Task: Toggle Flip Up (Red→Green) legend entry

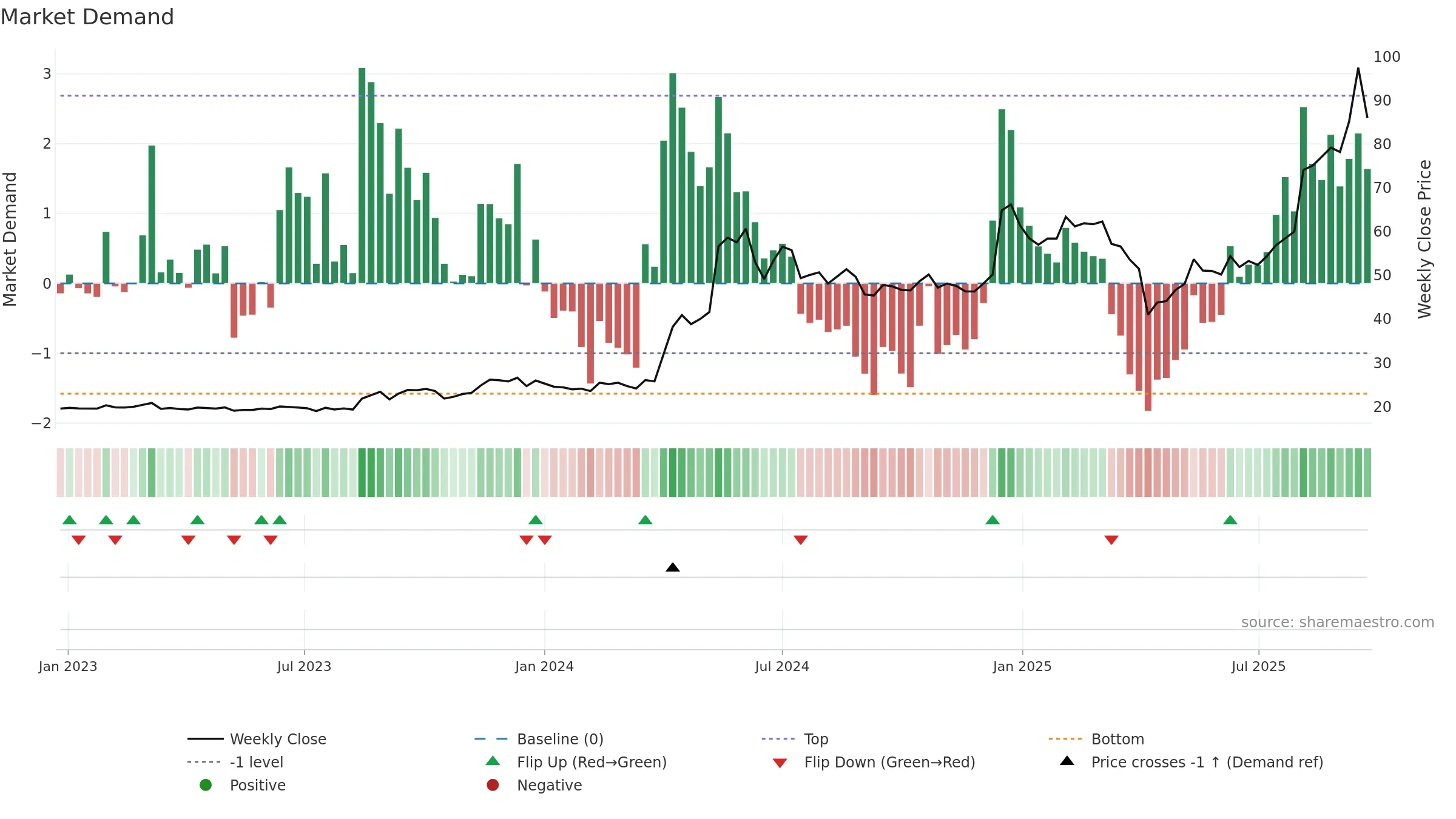Action: pyautogui.click(x=576, y=762)
